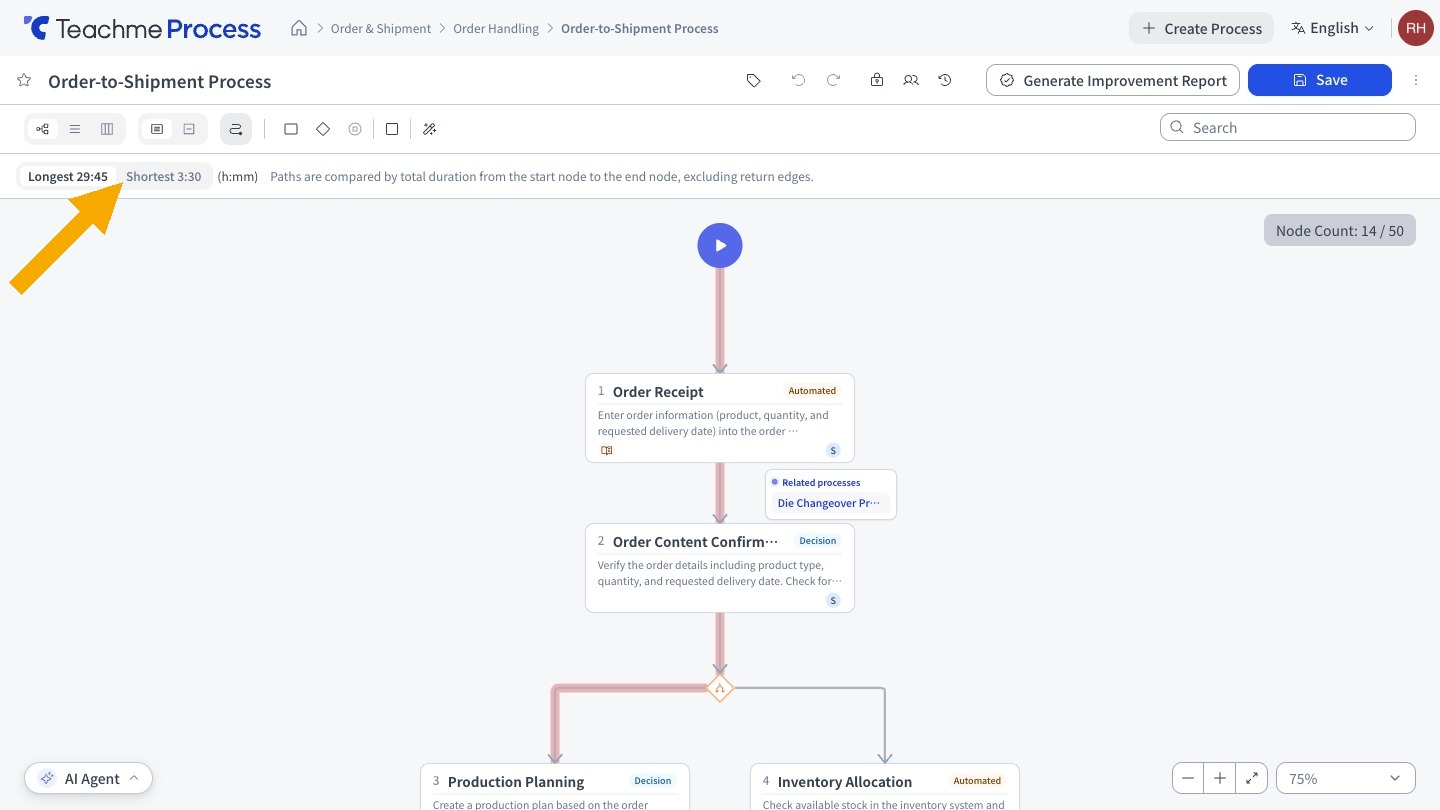Open the 75% zoom level dropdown

(x=1345, y=778)
